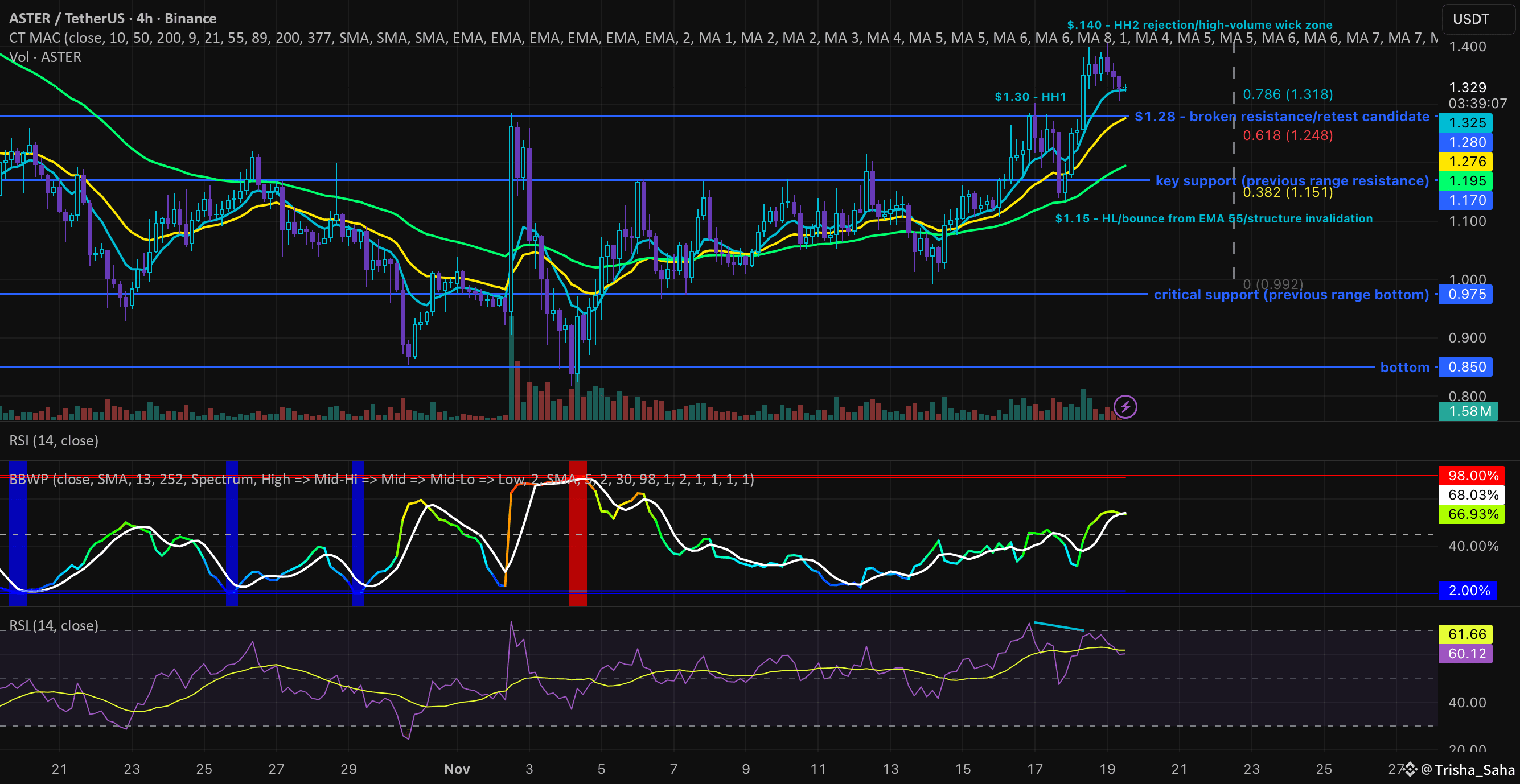Click the Nov date axis label
Viewport: 1520px width, 784px height.
tap(457, 769)
